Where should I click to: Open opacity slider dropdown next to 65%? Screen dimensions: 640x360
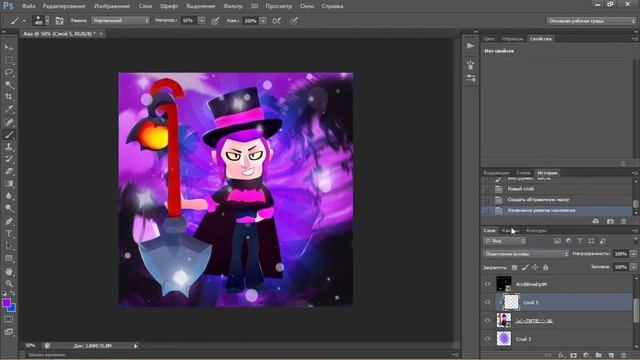click(x=202, y=20)
